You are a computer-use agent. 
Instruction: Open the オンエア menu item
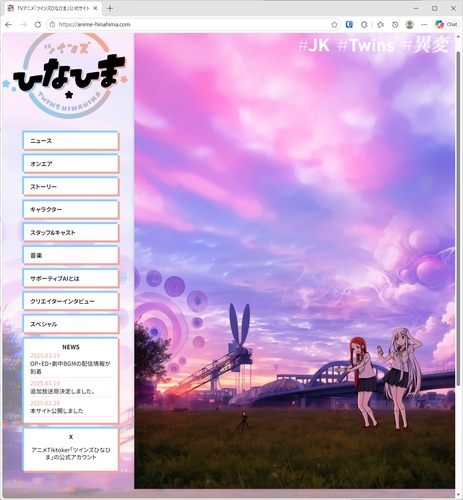click(71, 164)
